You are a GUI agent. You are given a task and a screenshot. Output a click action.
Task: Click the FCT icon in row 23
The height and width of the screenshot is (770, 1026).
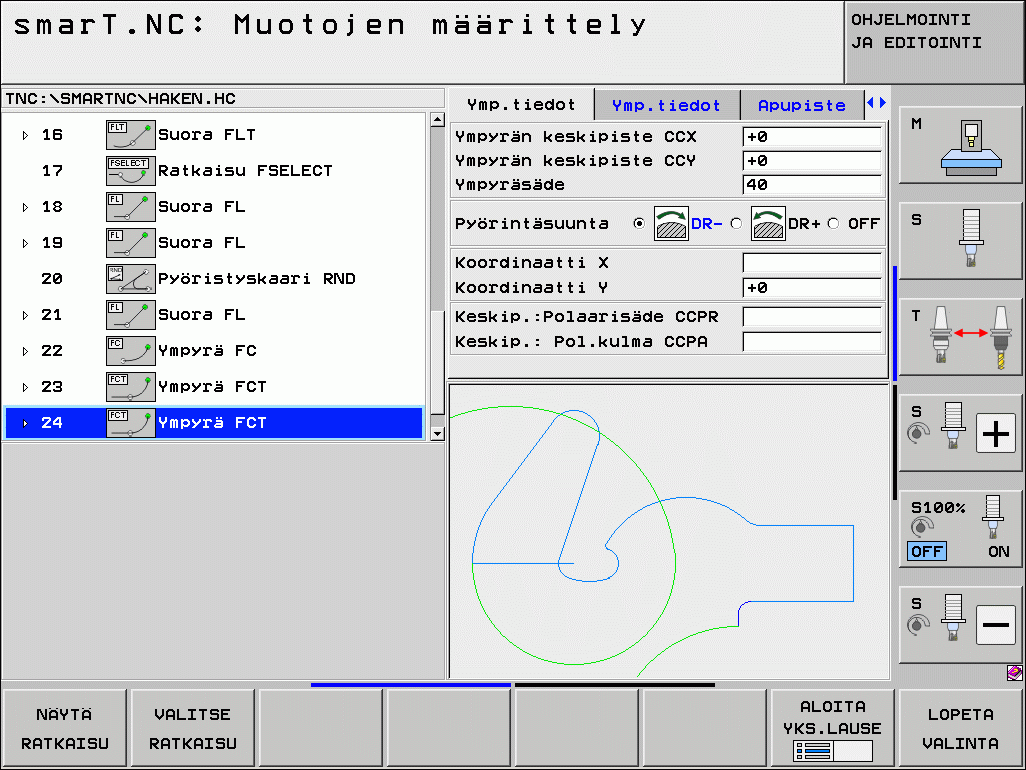pyautogui.click(x=131, y=387)
